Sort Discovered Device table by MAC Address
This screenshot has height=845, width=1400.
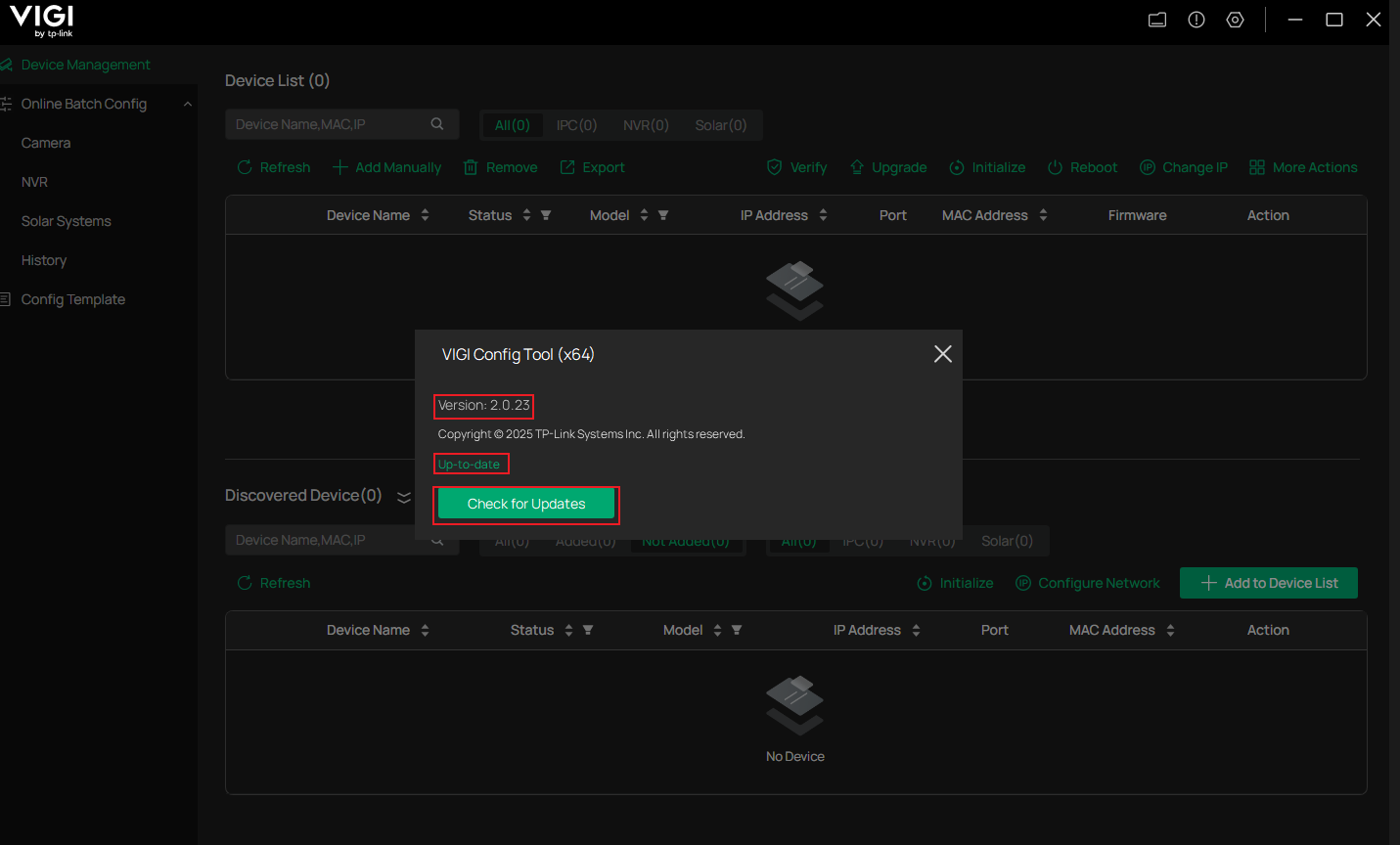(x=1171, y=631)
